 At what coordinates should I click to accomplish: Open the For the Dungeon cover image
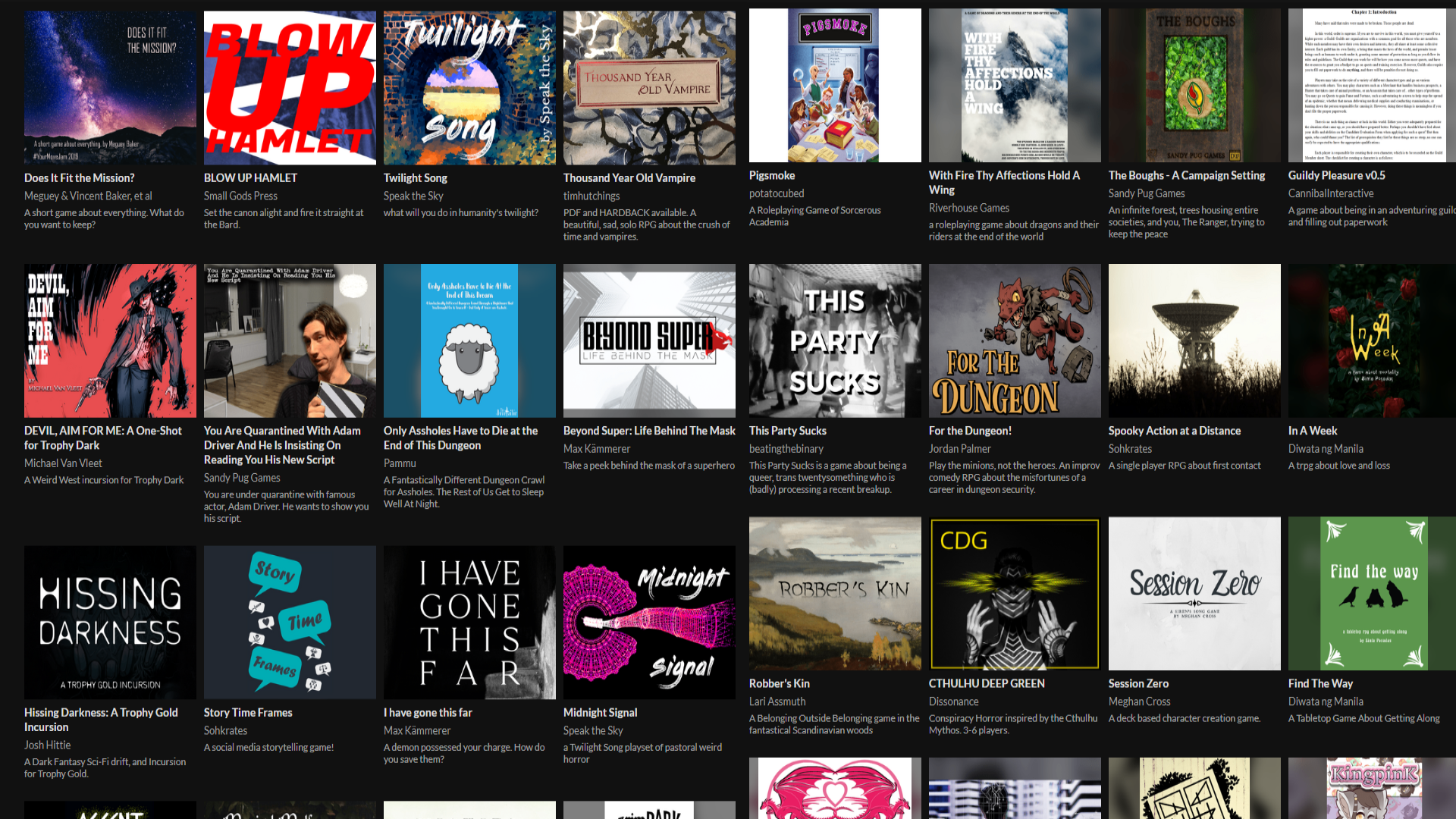[x=1015, y=340]
